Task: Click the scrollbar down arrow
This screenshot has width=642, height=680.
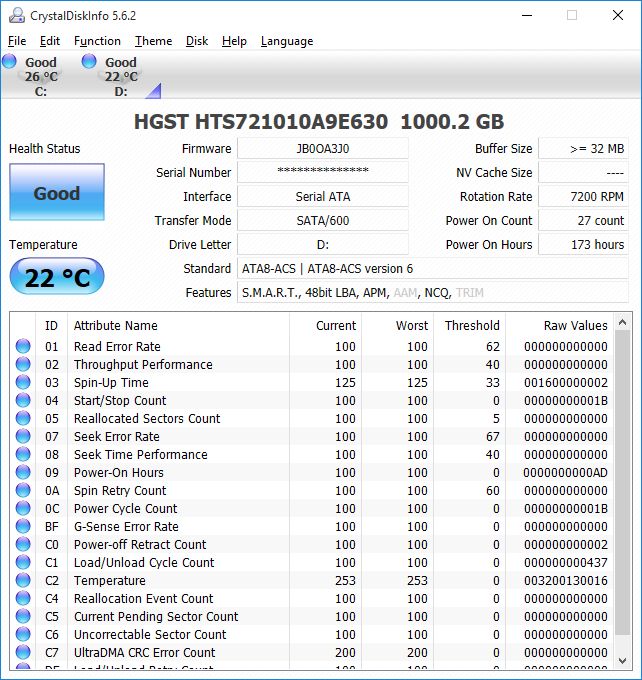Action: pos(622,661)
